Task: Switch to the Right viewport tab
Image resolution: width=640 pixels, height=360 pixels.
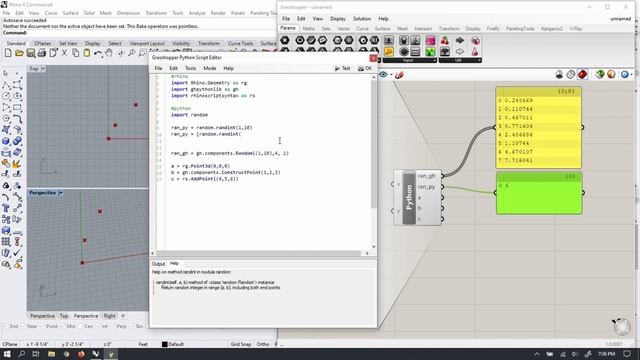Action: tap(109, 316)
